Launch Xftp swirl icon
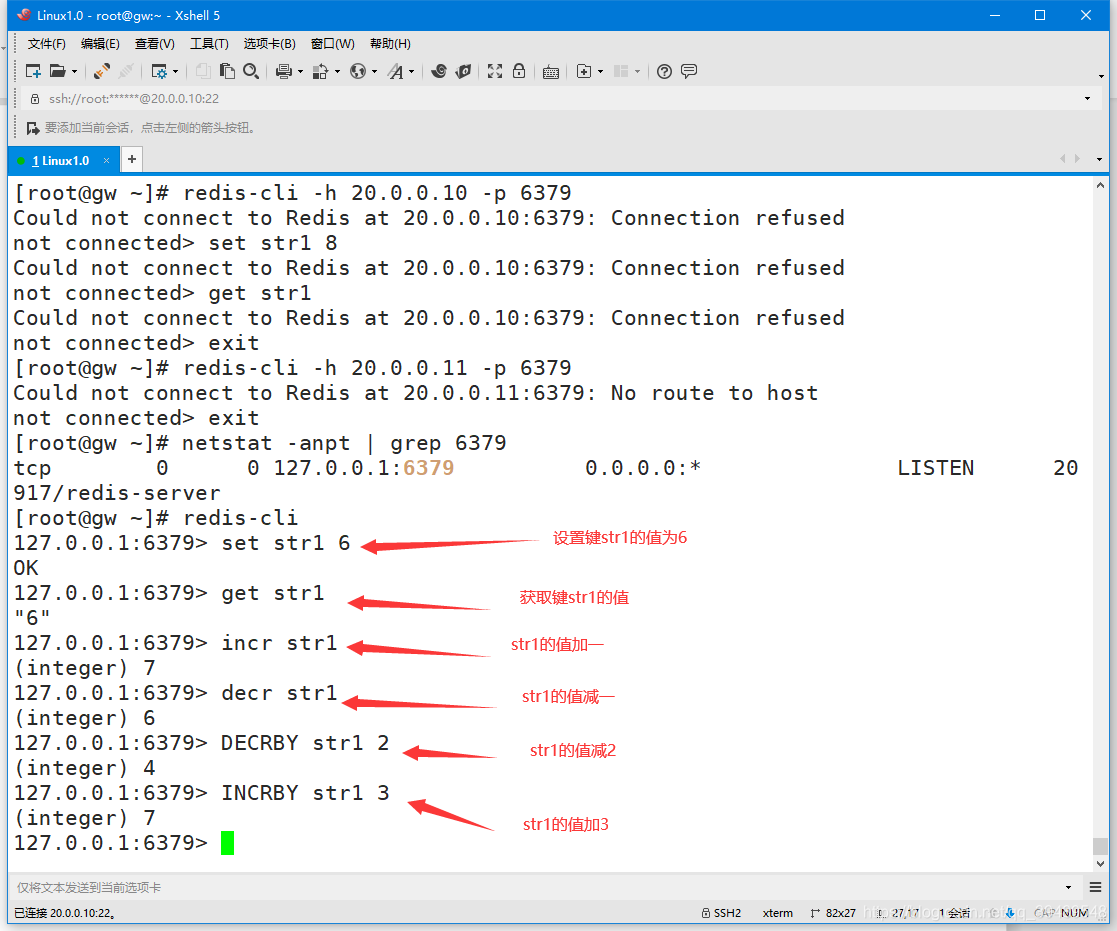The image size is (1117, 931). click(x=439, y=71)
